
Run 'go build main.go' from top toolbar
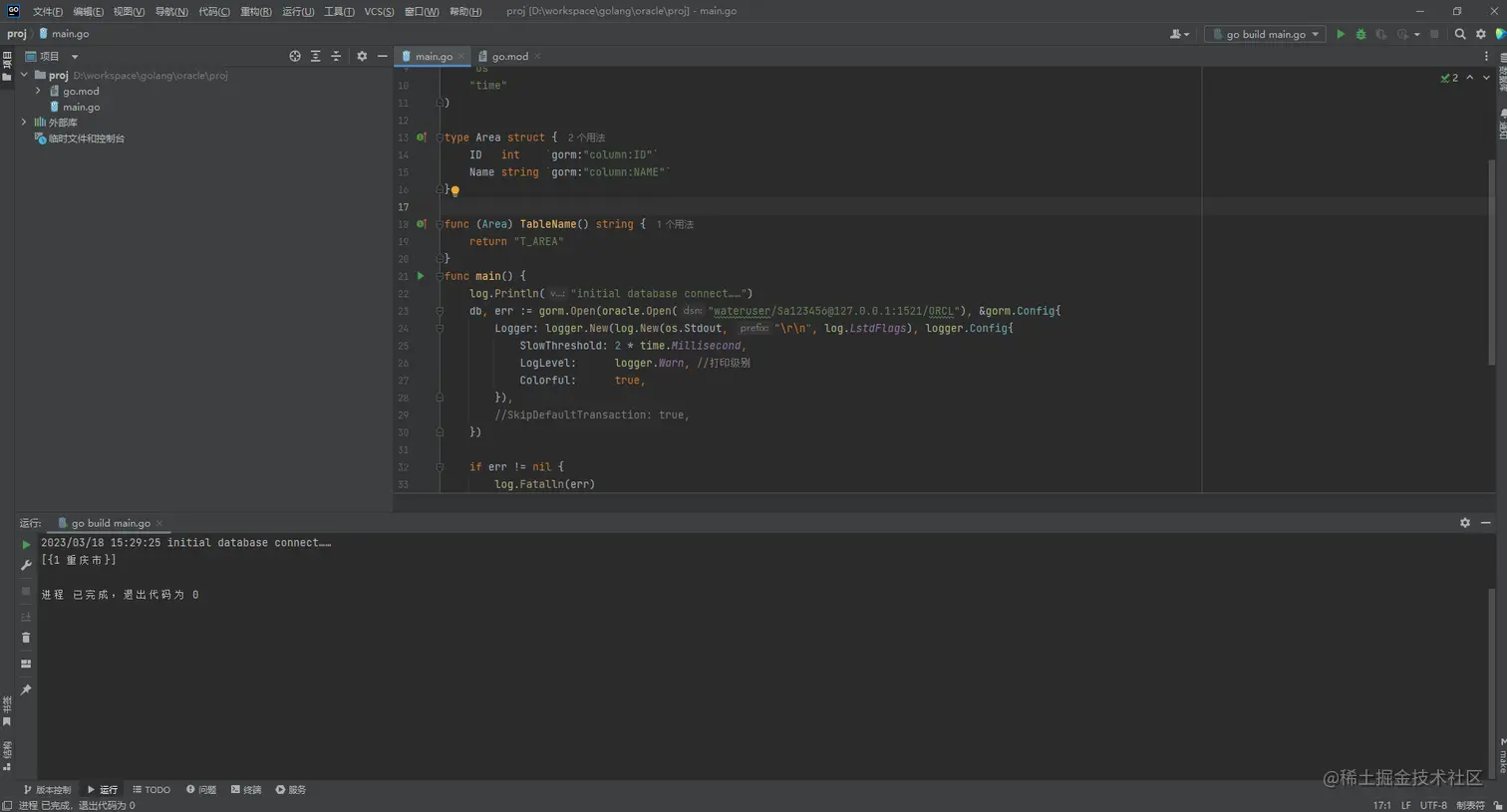pyautogui.click(x=1341, y=34)
